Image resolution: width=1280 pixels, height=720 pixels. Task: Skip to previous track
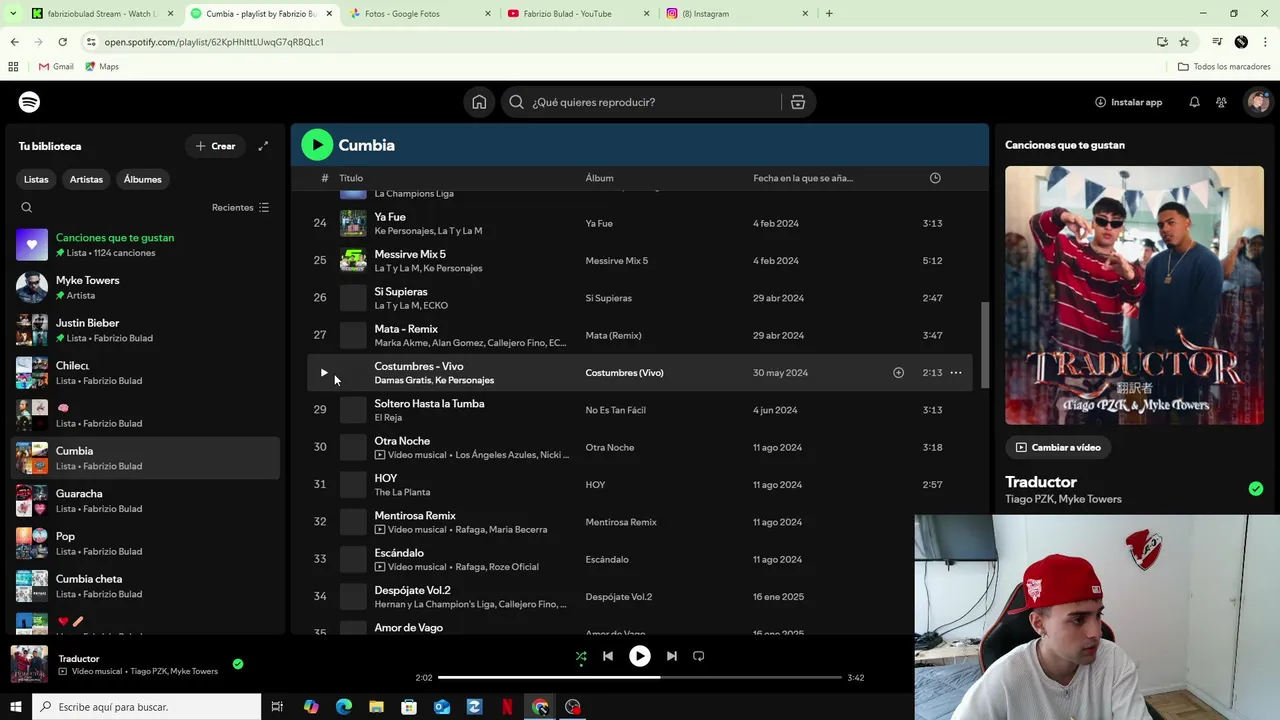tap(608, 656)
